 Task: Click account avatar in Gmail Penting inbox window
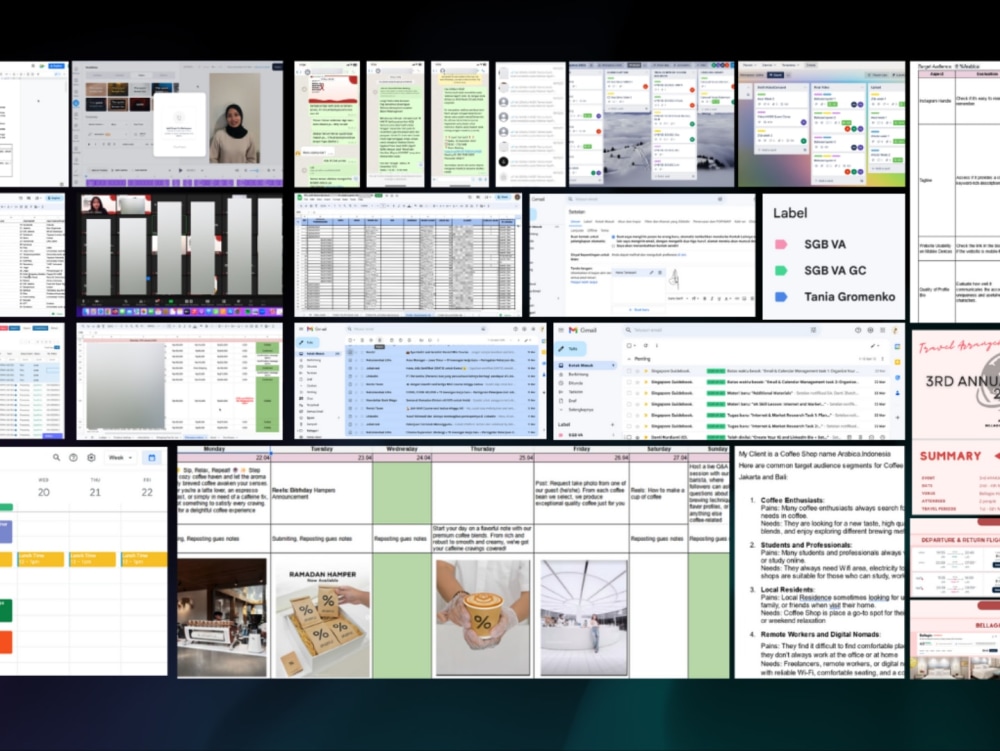895,330
